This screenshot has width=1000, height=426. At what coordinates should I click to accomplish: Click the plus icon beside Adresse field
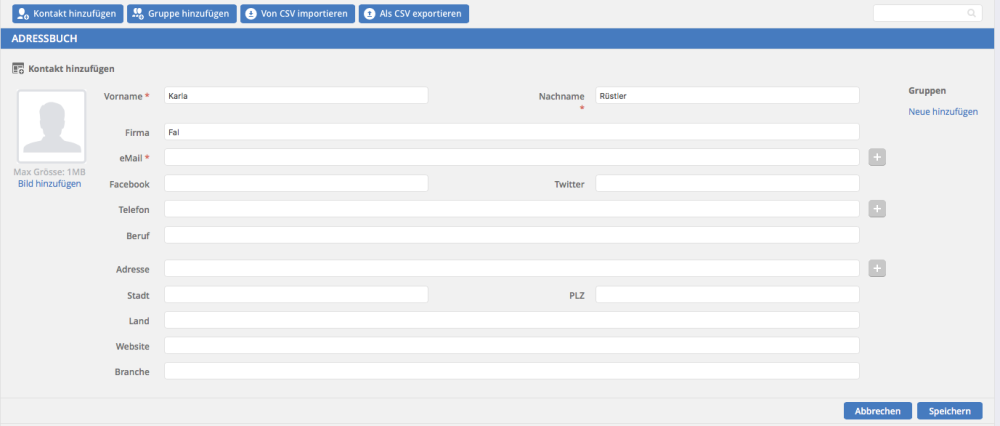[878, 268]
